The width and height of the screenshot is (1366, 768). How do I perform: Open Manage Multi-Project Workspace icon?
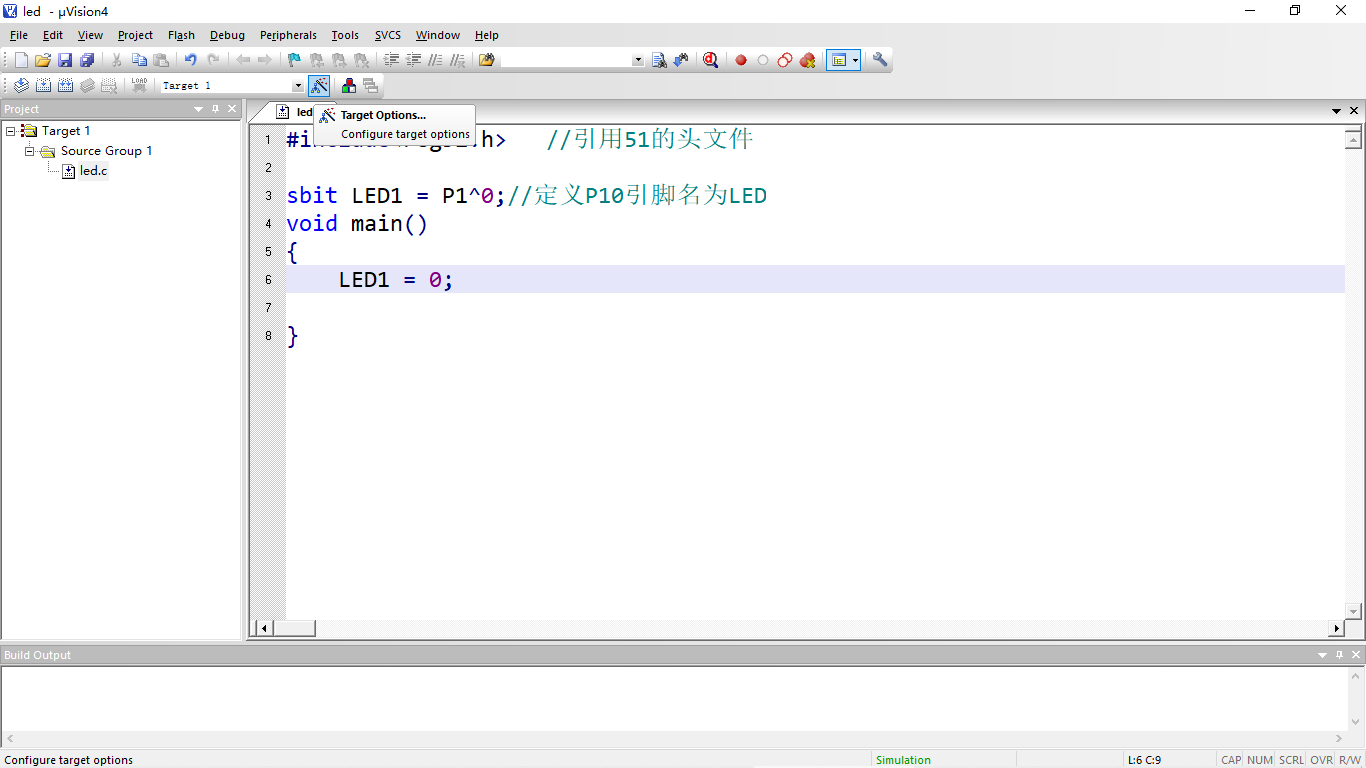pyautogui.click(x=371, y=86)
